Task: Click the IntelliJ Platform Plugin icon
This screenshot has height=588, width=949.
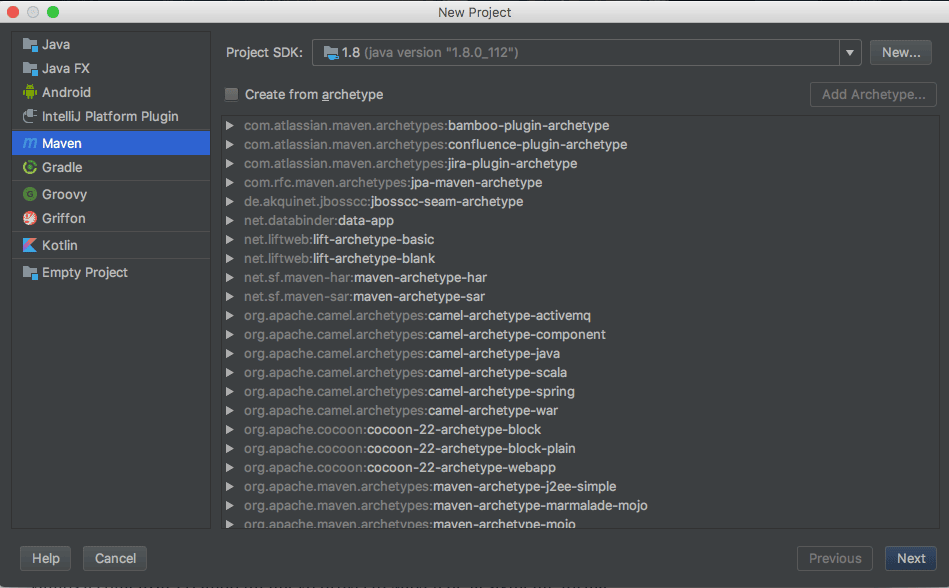Action: [30, 116]
